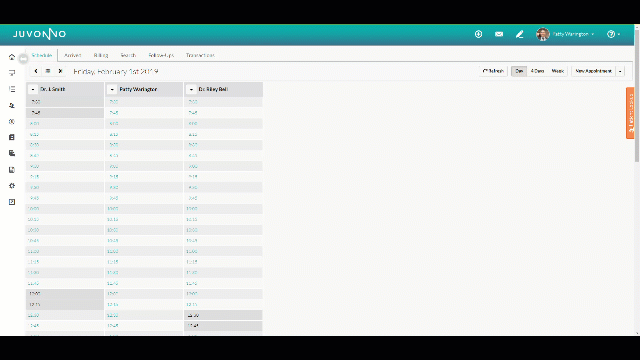Click the 11:30 slot under Dr. Riley Bell

223,272
